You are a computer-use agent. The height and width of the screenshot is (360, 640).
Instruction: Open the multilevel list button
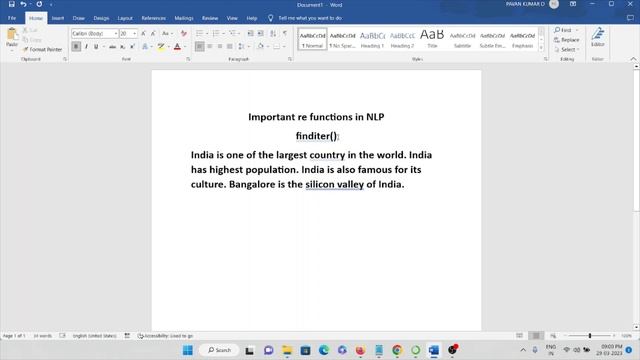pos(232,33)
